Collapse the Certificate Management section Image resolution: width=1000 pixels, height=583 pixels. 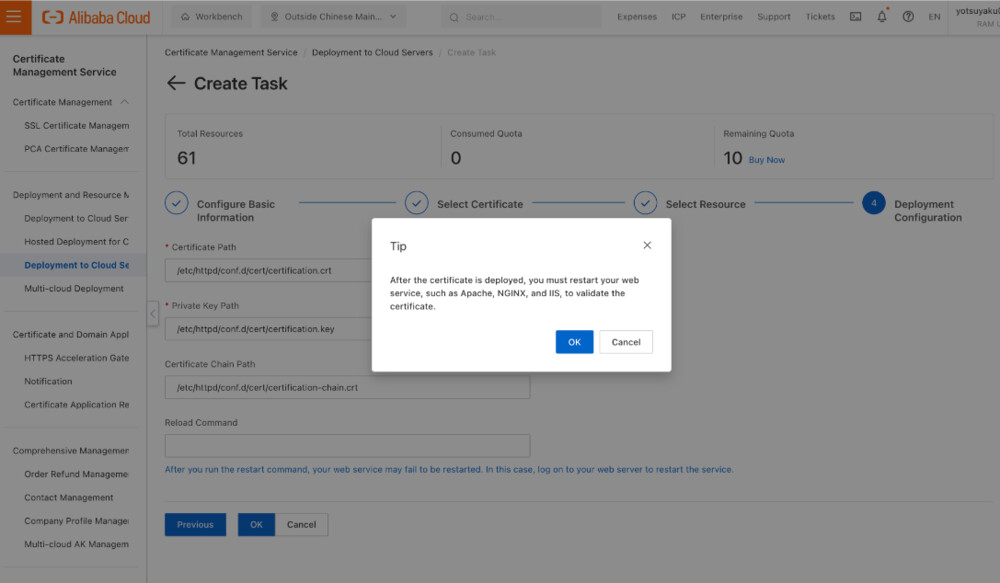coord(124,102)
